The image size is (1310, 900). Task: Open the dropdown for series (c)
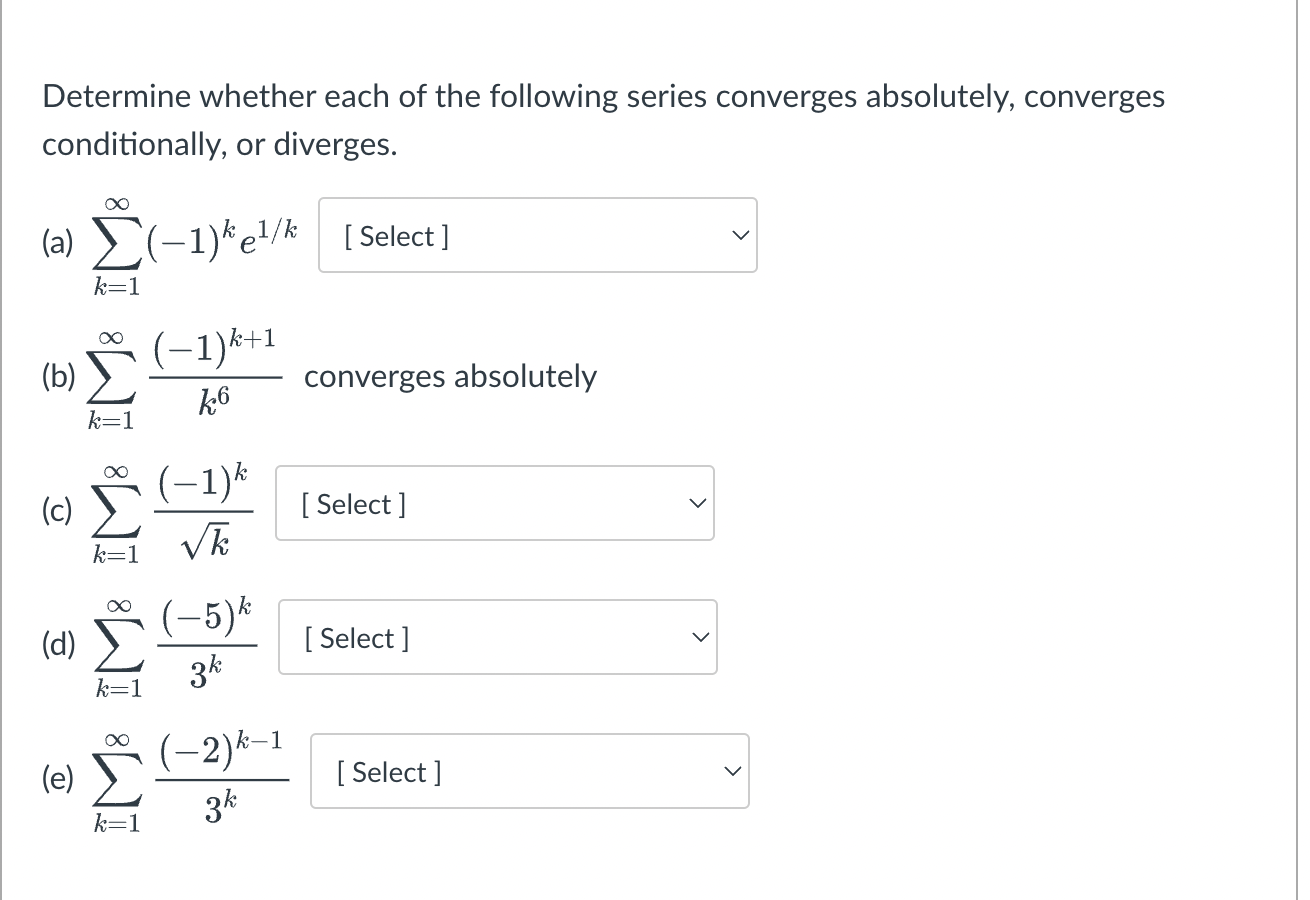tap(495, 503)
